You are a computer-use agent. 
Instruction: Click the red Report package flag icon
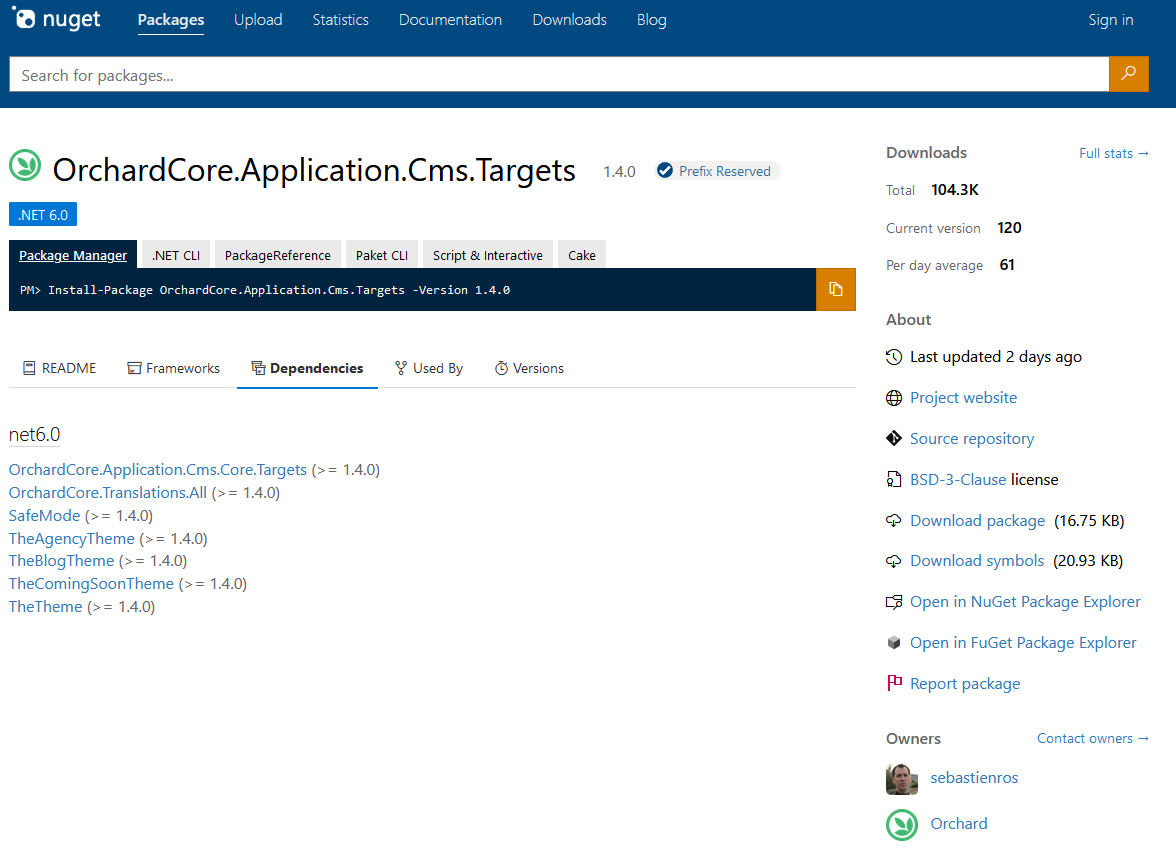pos(894,682)
